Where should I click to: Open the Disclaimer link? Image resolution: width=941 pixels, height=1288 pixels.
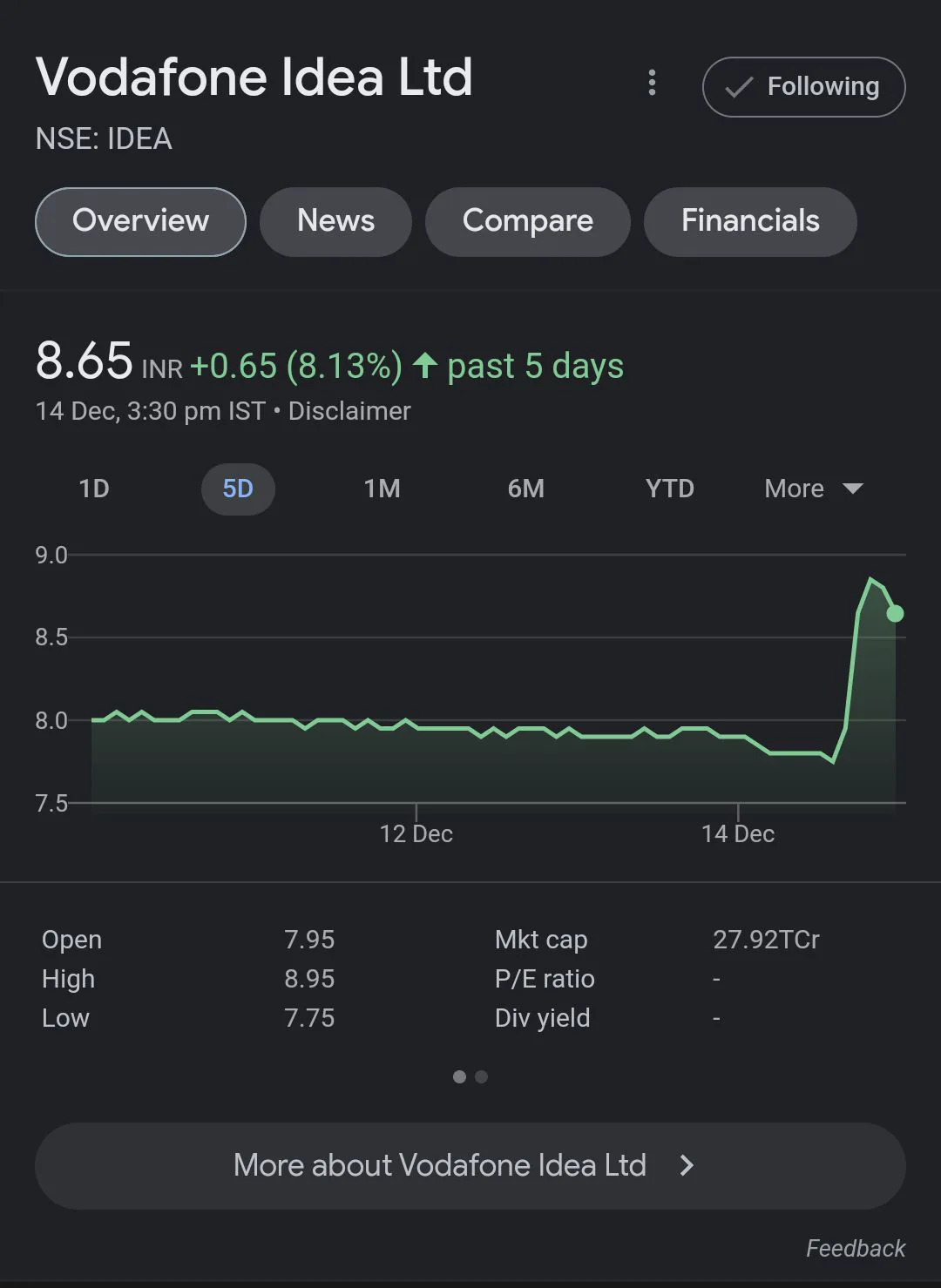(349, 411)
